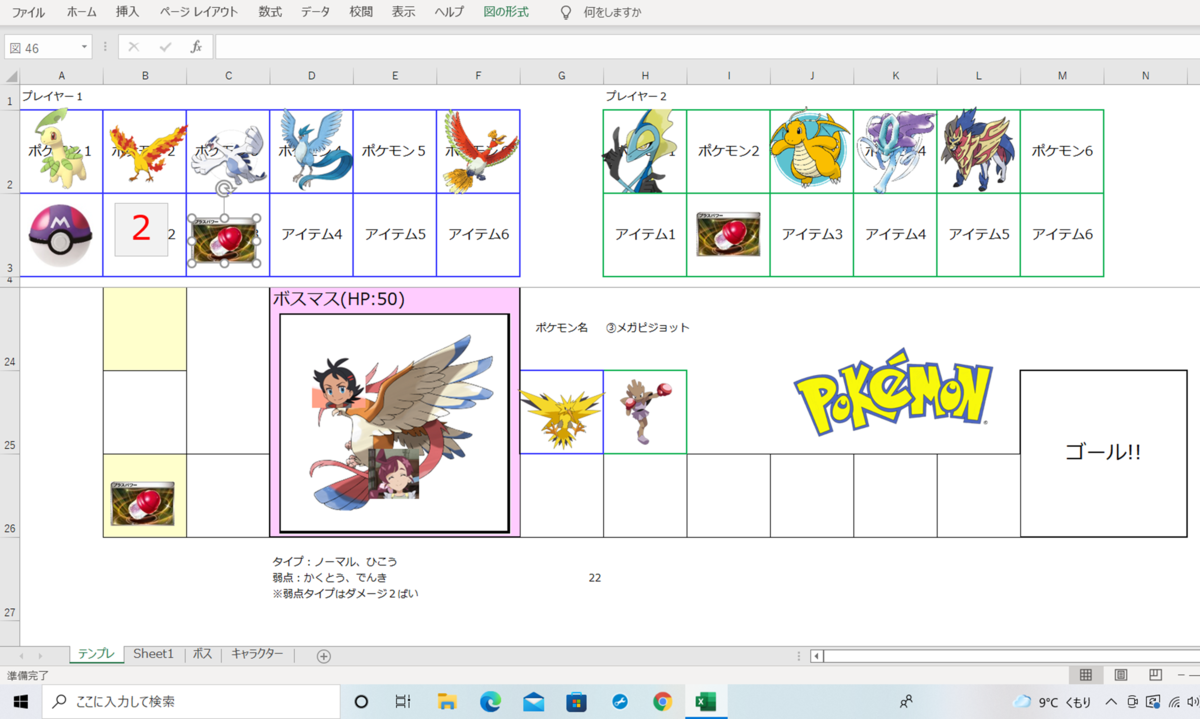
Task: Click the sheet tab scroll-left arrow
Action: (23, 656)
